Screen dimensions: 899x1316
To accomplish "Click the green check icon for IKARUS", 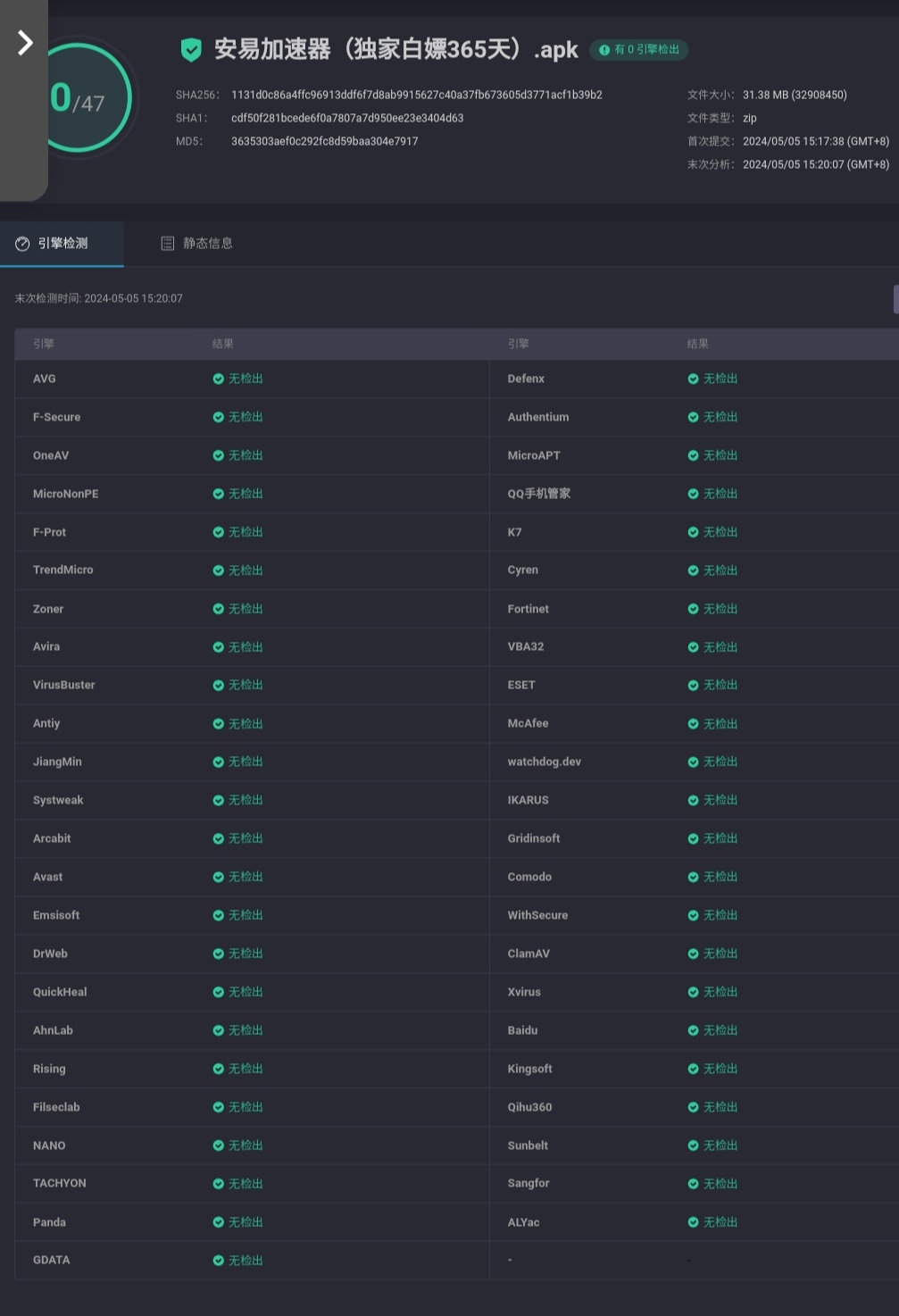I will click(x=693, y=801).
